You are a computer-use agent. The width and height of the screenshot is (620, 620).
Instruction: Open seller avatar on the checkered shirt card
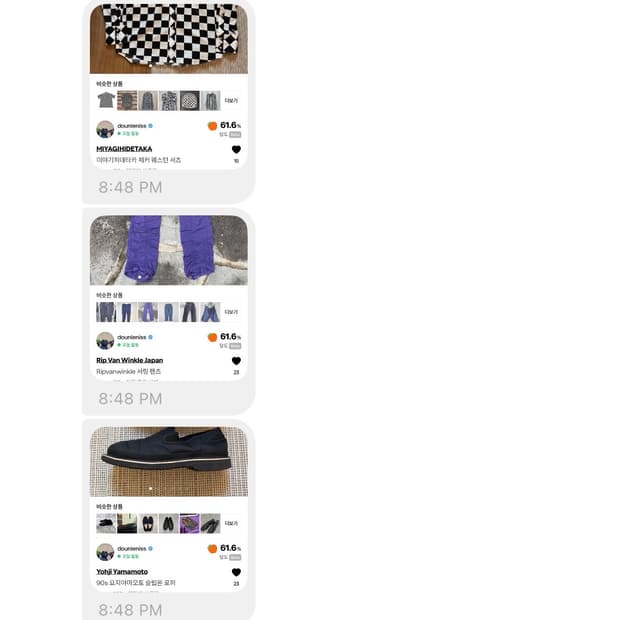[x=105, y=129]
